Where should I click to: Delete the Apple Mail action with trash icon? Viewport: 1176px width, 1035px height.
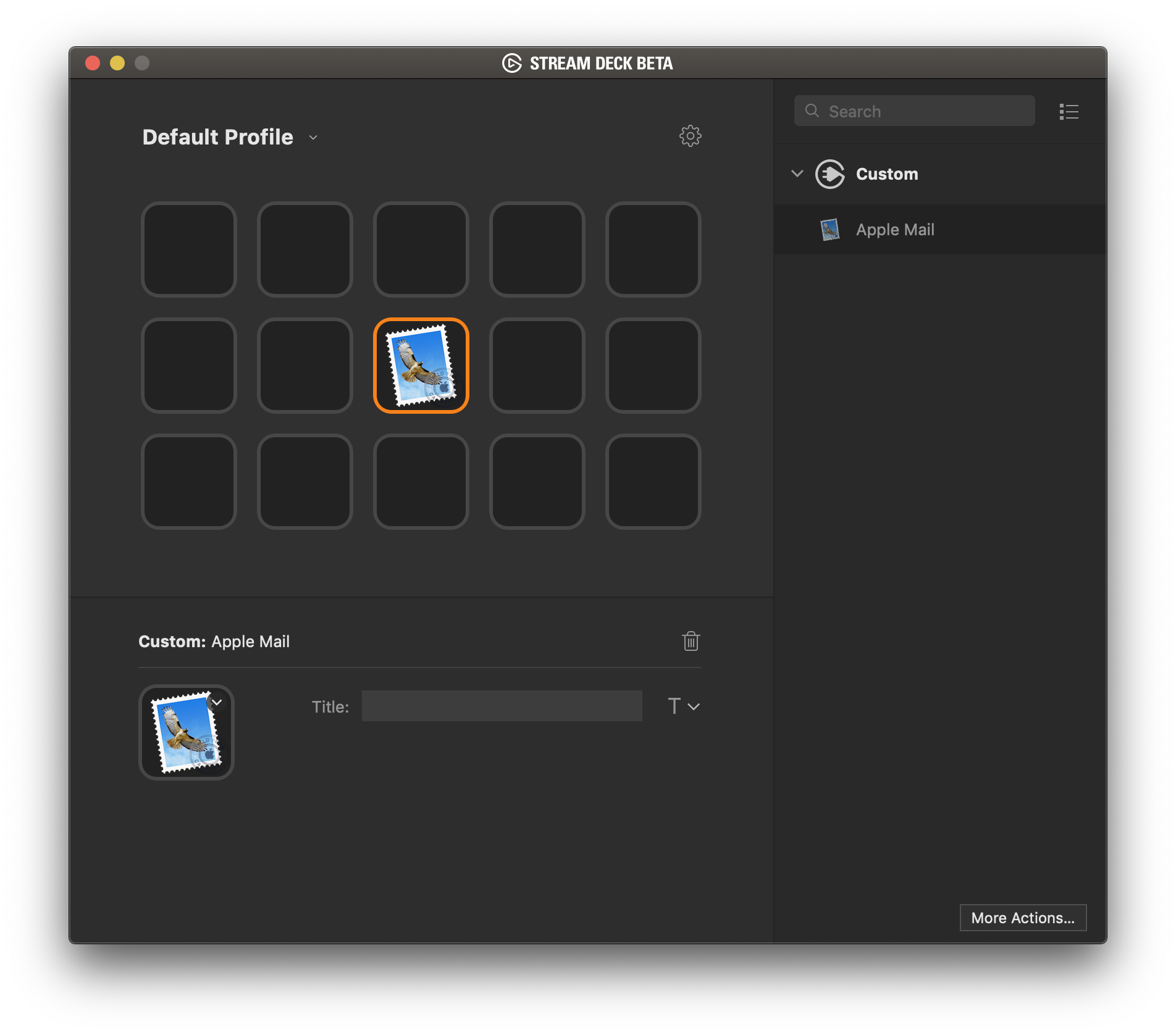point(691,641)
